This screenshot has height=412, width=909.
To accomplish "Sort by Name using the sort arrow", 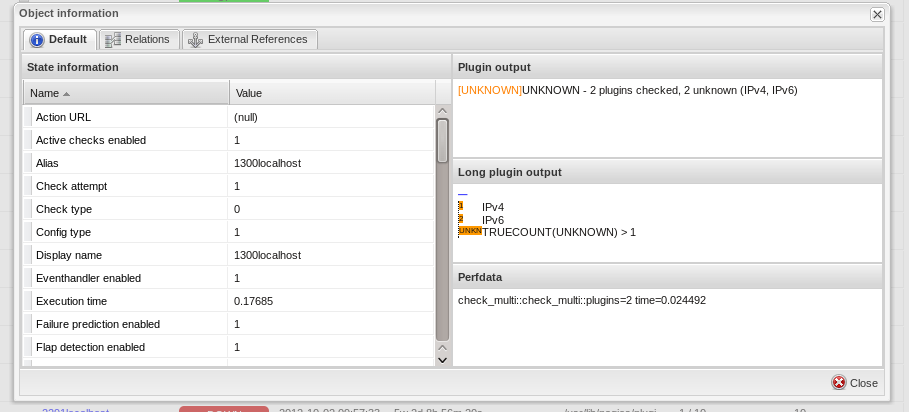I will [x=67, y=94].
